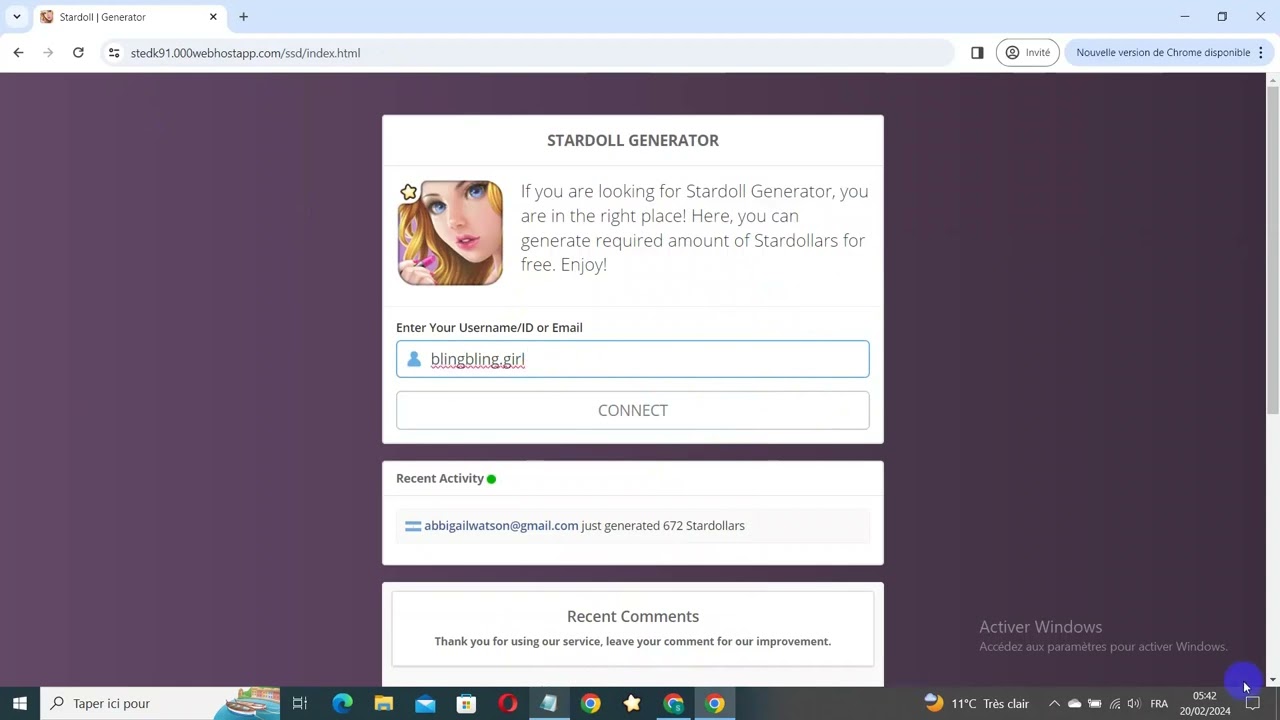Image resolution: width=1280 pixels, height=720 pixels.
Task: Click the Stardoll girl avatar image
Action: click(450, 233)
